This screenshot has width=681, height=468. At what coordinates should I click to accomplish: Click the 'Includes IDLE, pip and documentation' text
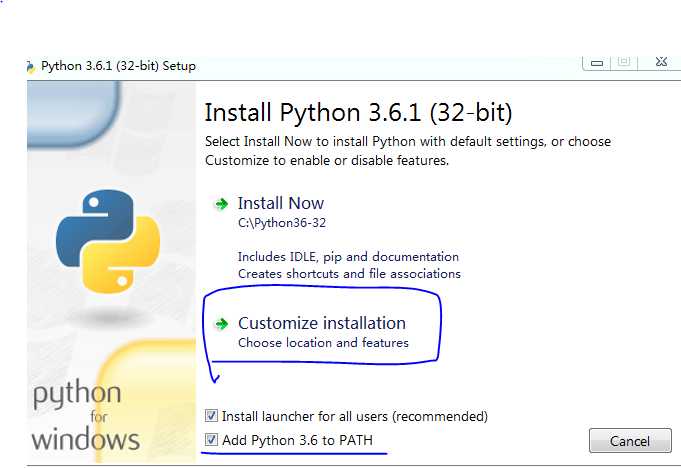coord(348,257)
